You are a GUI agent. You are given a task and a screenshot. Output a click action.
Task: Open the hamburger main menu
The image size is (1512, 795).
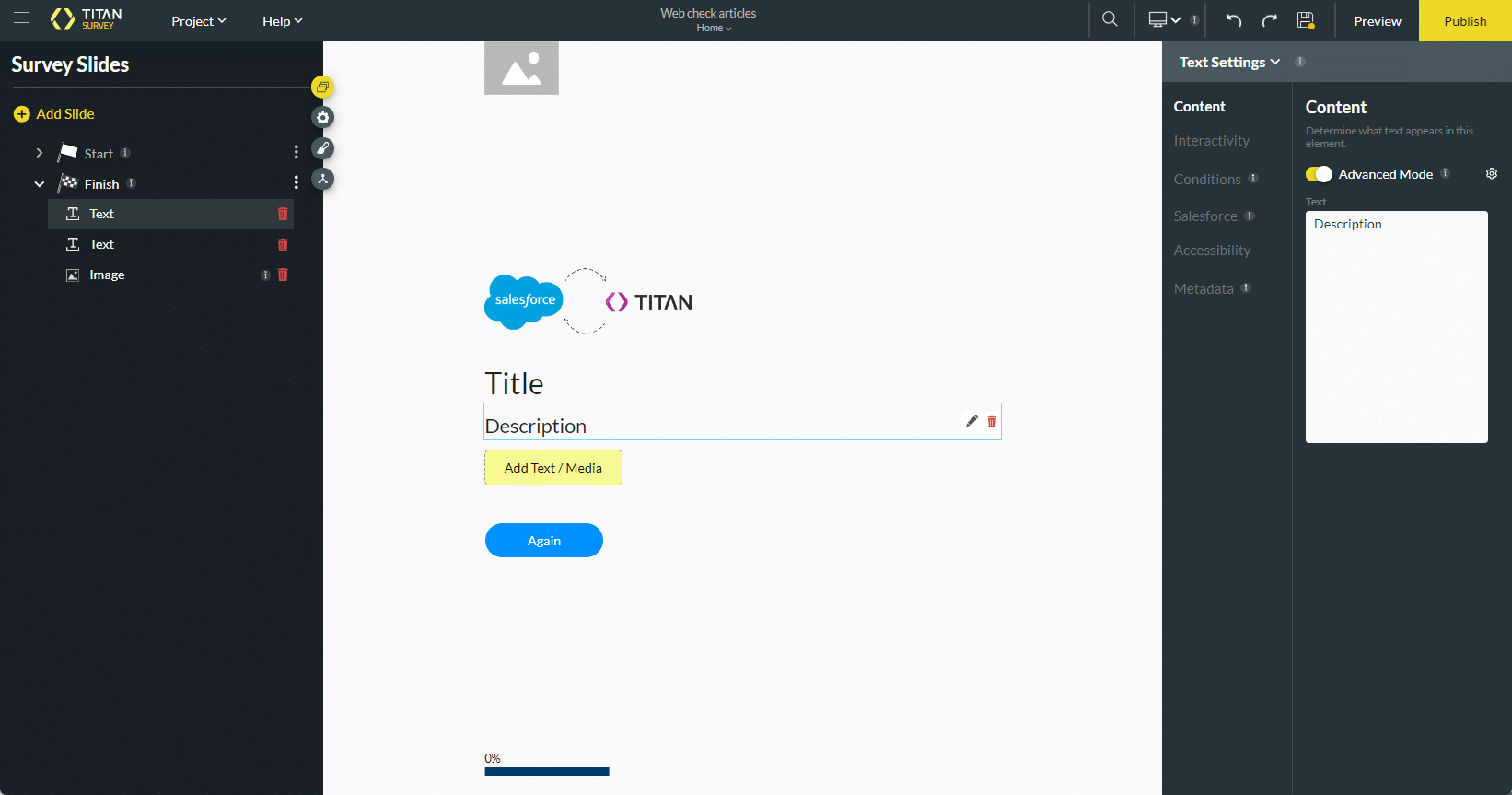[x=20, y=18]
